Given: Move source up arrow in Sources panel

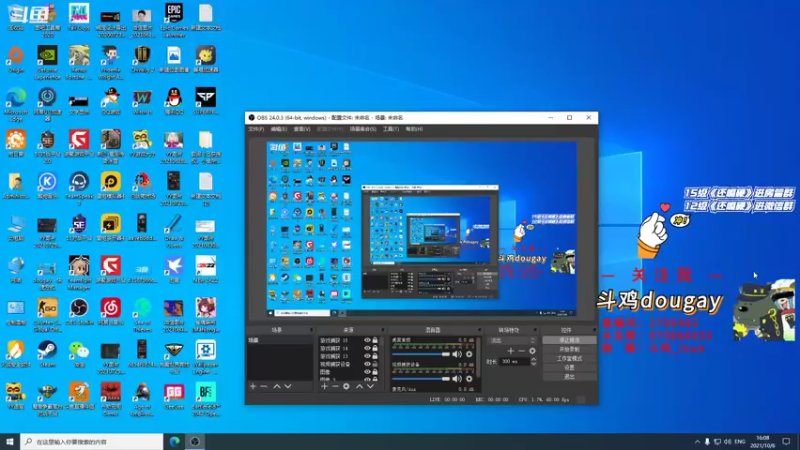Looking at the screenshot, I should click(x=359, y=387).
